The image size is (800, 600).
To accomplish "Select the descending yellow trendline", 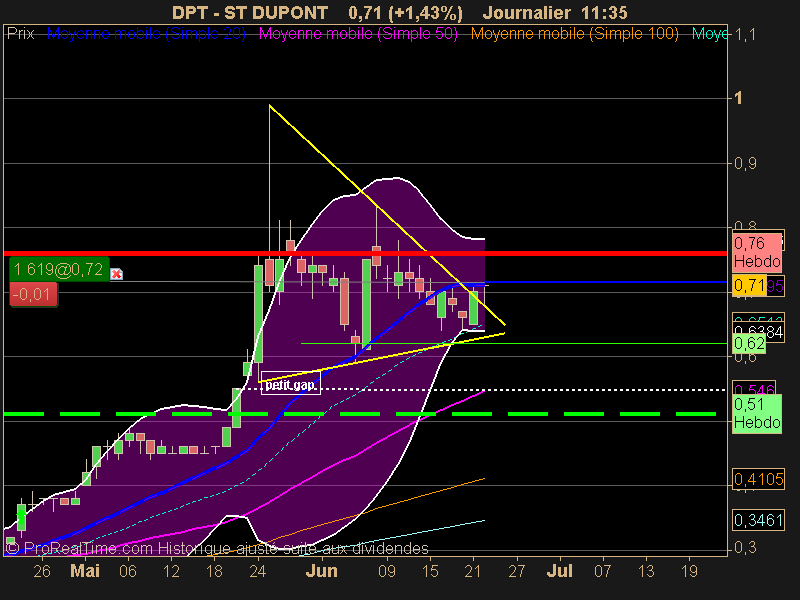I will 387,215.
